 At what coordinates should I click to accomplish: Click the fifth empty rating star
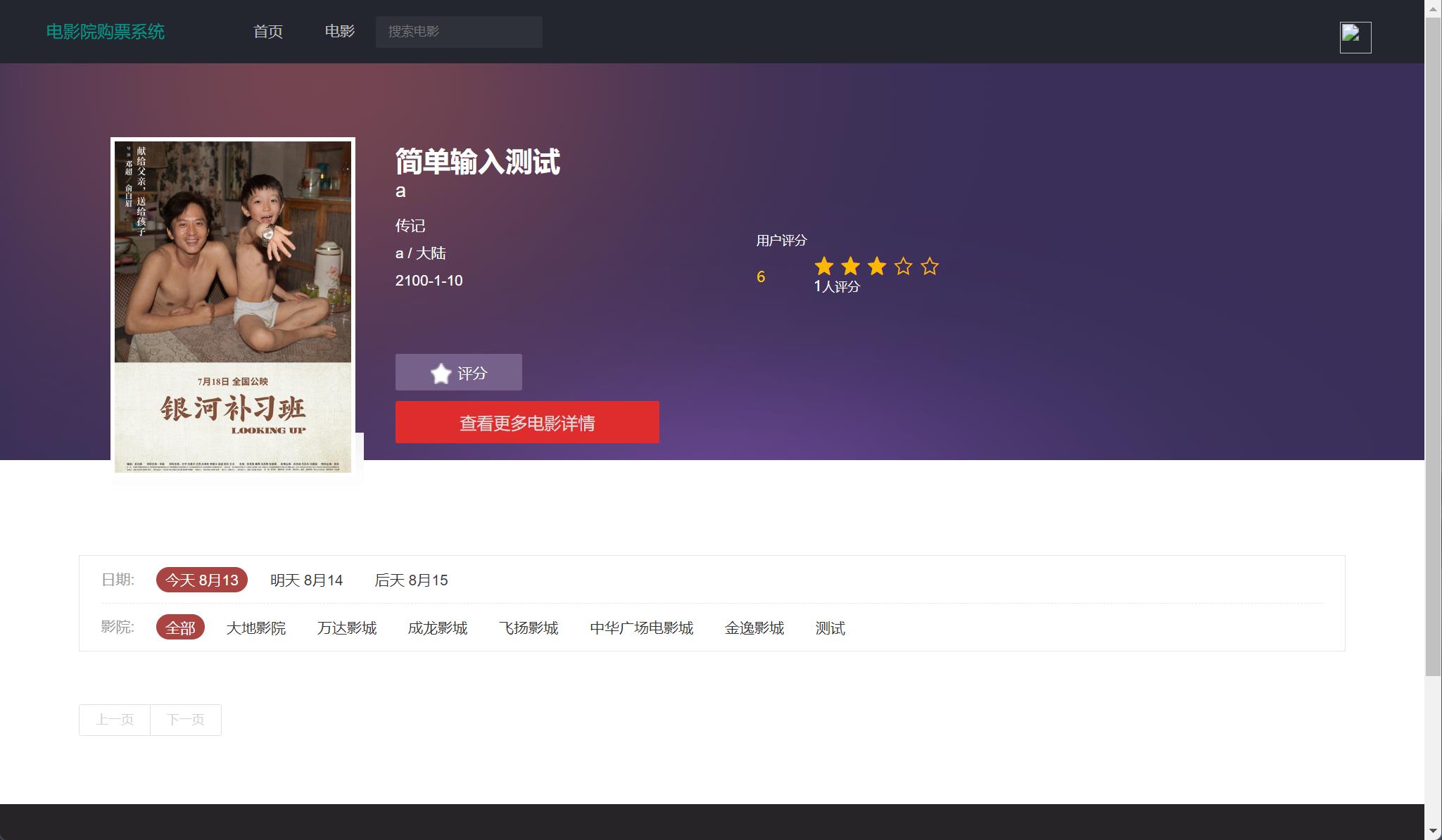[x=930, y=267]
